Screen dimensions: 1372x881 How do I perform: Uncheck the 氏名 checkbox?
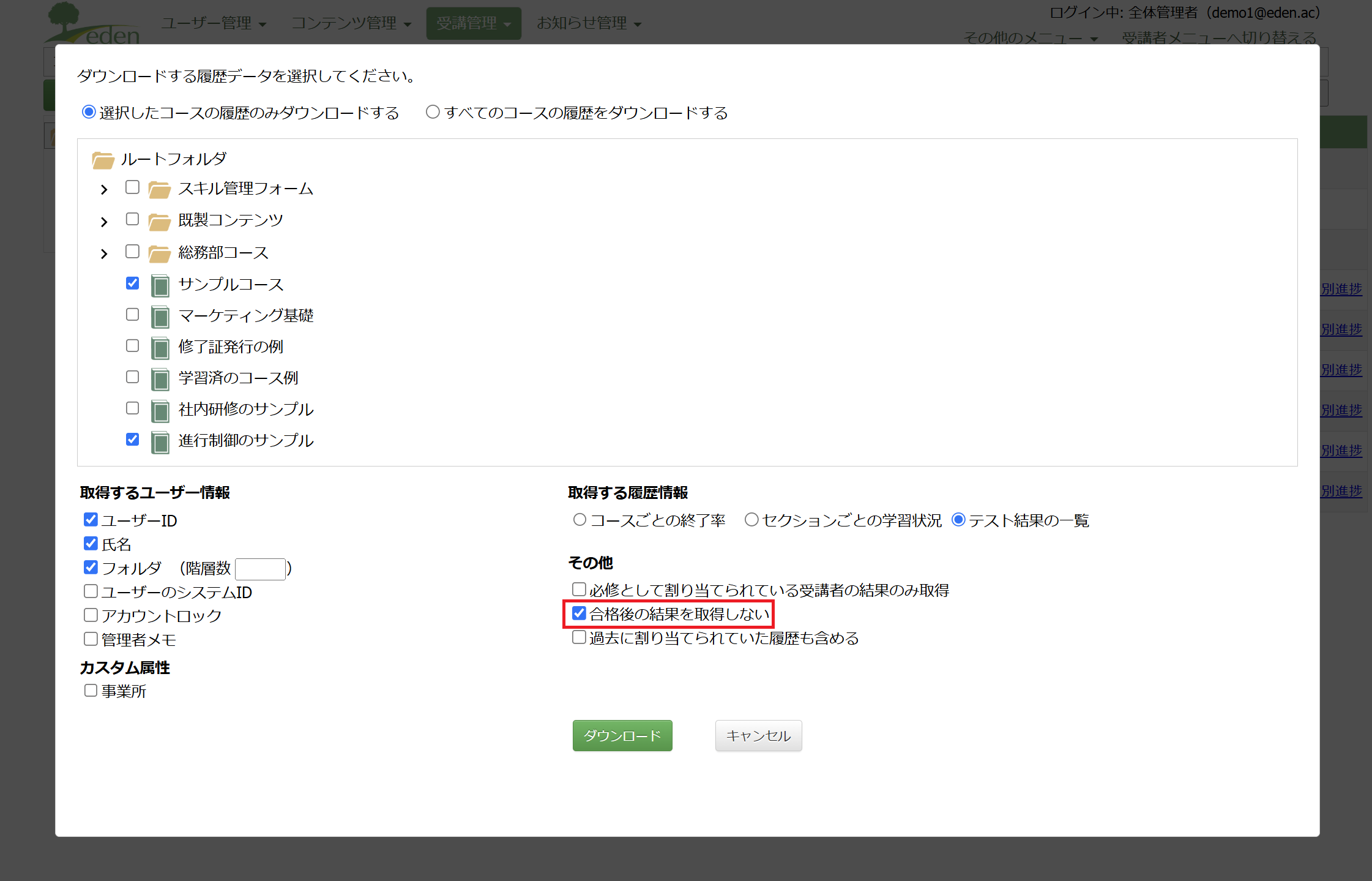click(x=91, y=544)
